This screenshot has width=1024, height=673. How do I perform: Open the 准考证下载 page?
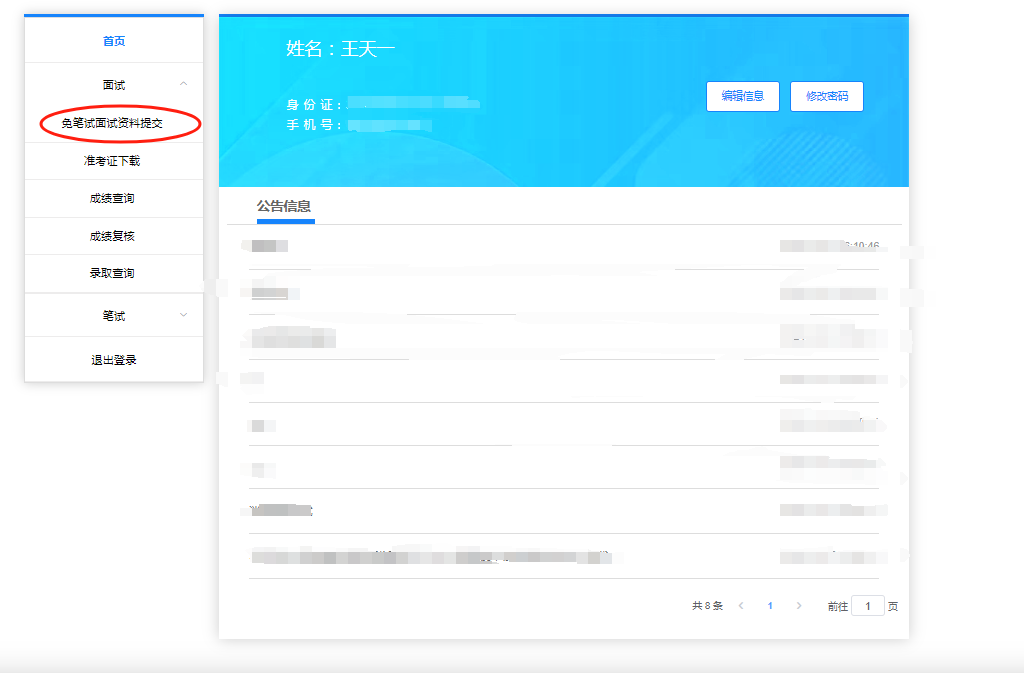click(112, 160)
